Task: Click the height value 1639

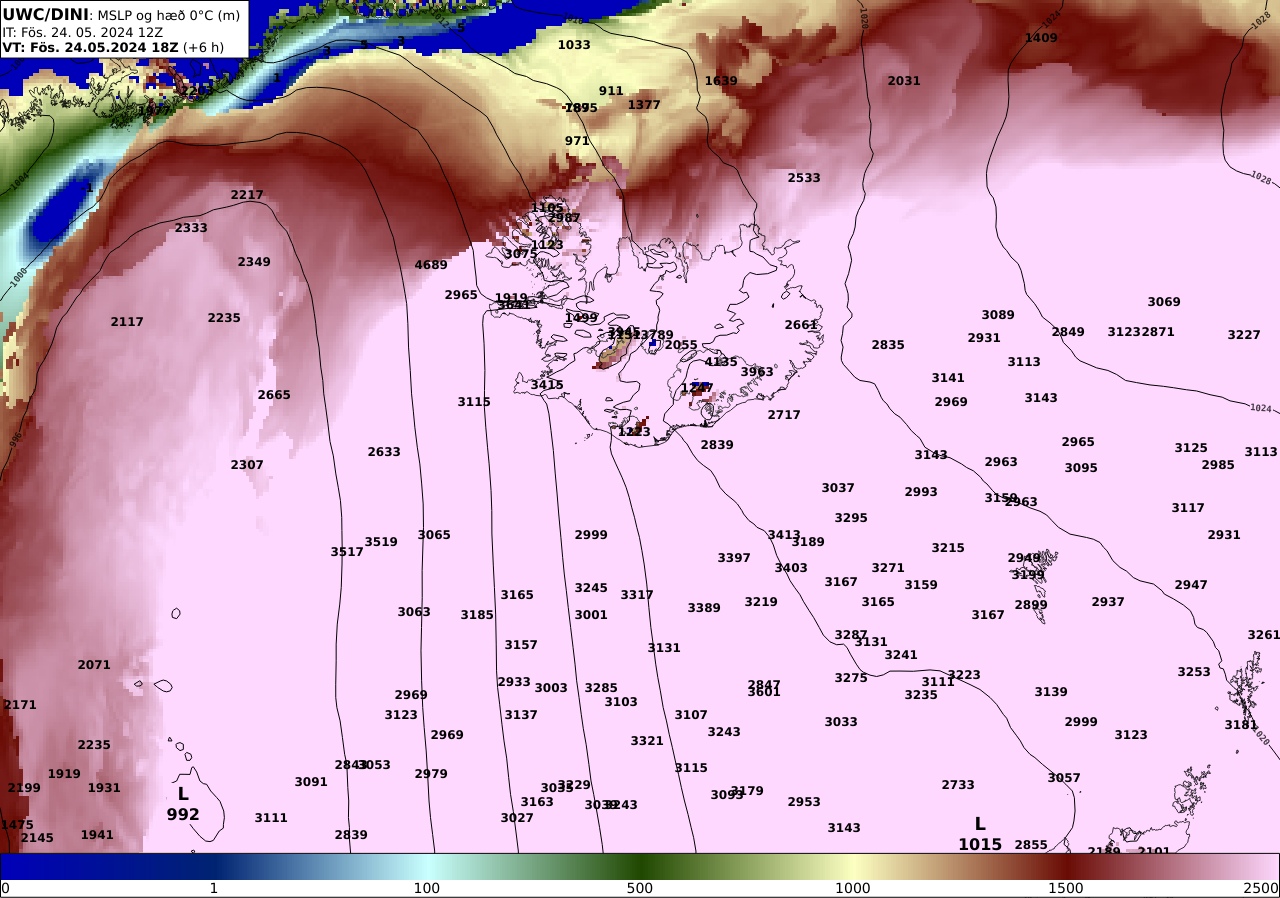Action: tap(721, 81)
